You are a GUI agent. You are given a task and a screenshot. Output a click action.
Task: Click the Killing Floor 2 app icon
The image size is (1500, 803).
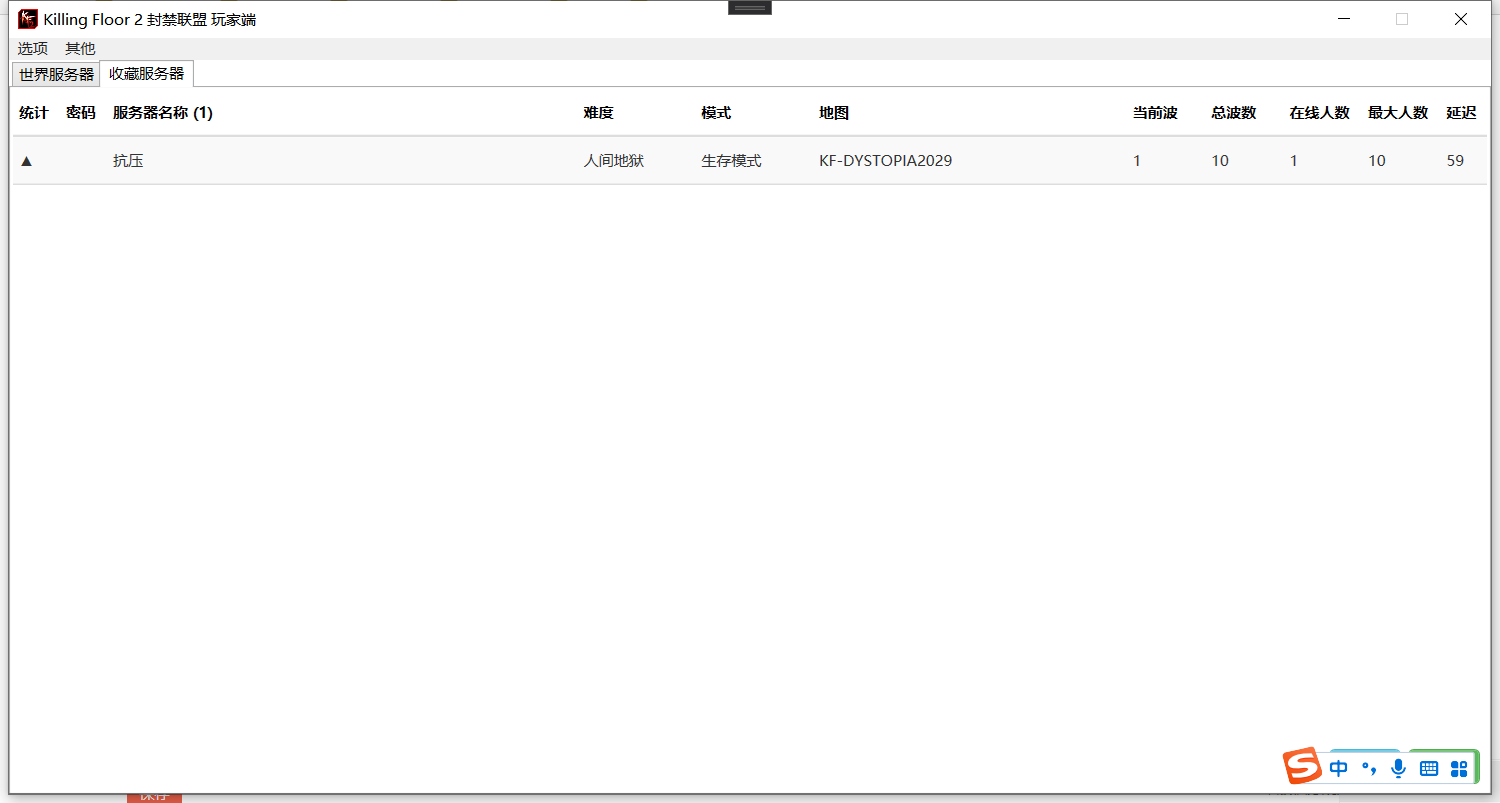27,19
